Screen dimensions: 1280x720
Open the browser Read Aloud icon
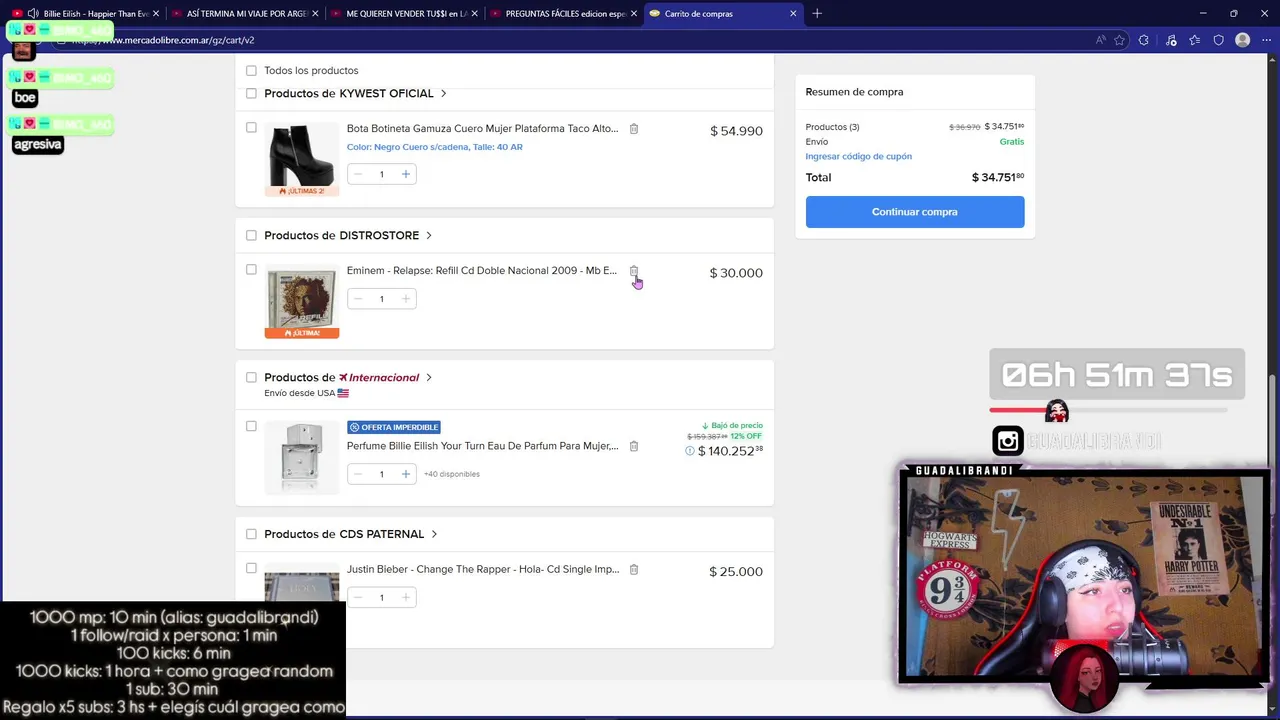tap(1100, 40)
